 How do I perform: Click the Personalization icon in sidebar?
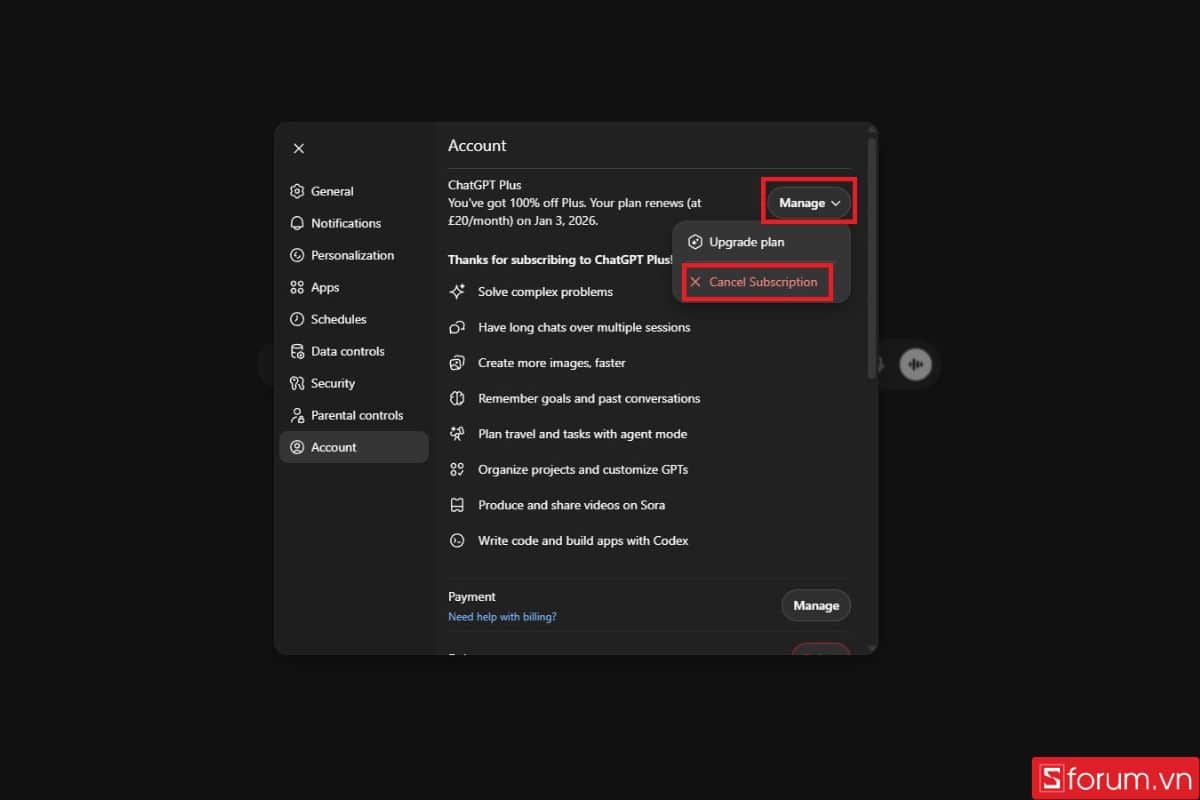coord(297,255)
